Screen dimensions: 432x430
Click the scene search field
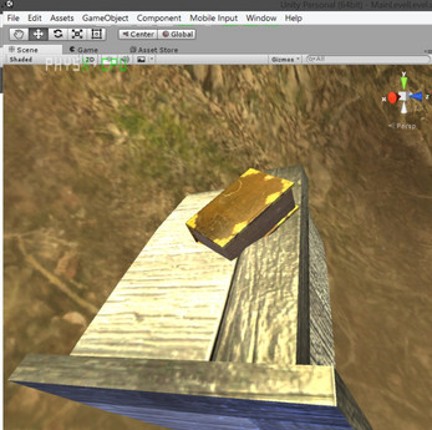click(368, 59)
